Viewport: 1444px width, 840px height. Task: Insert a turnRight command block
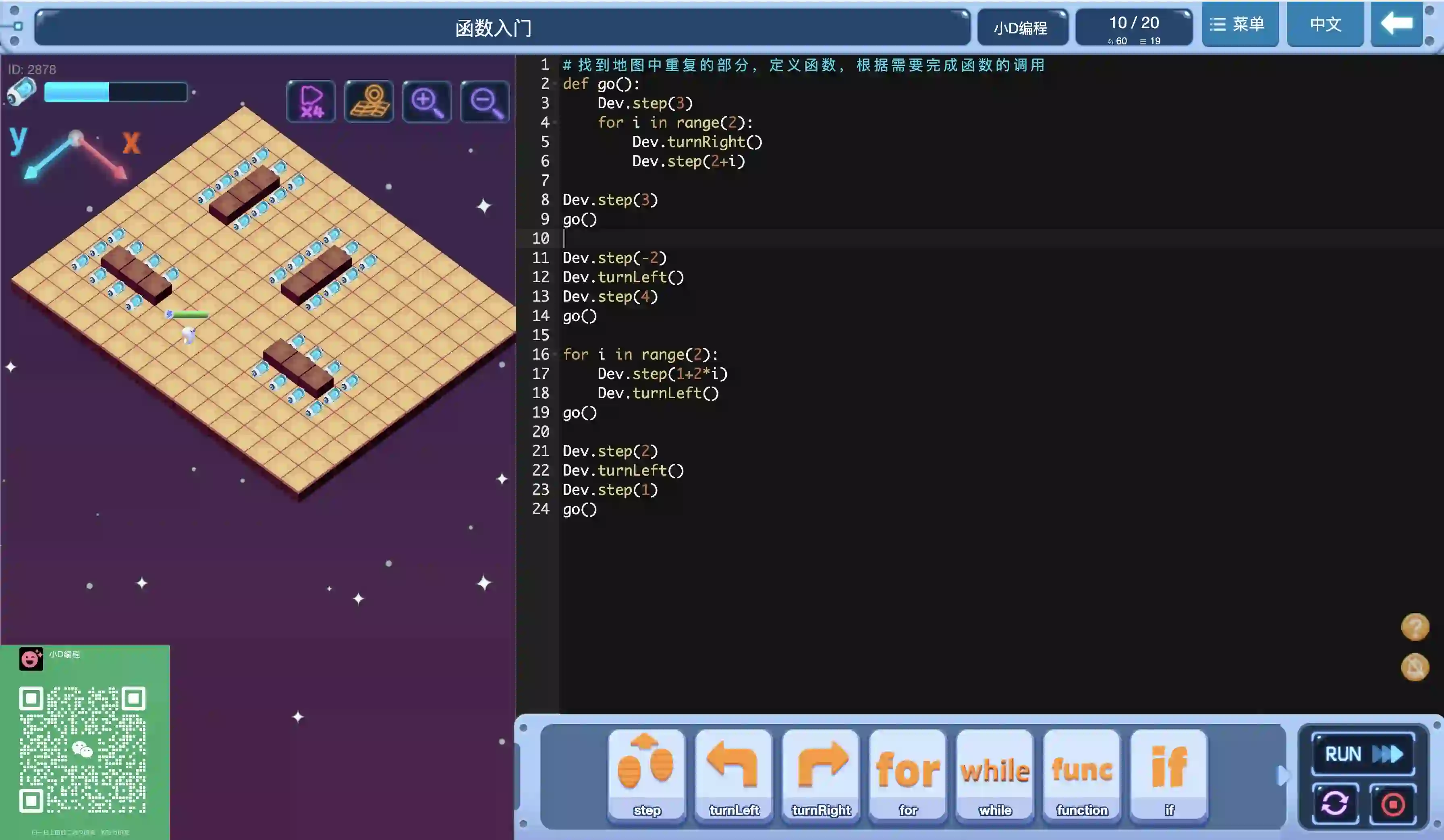coord(821,775)
